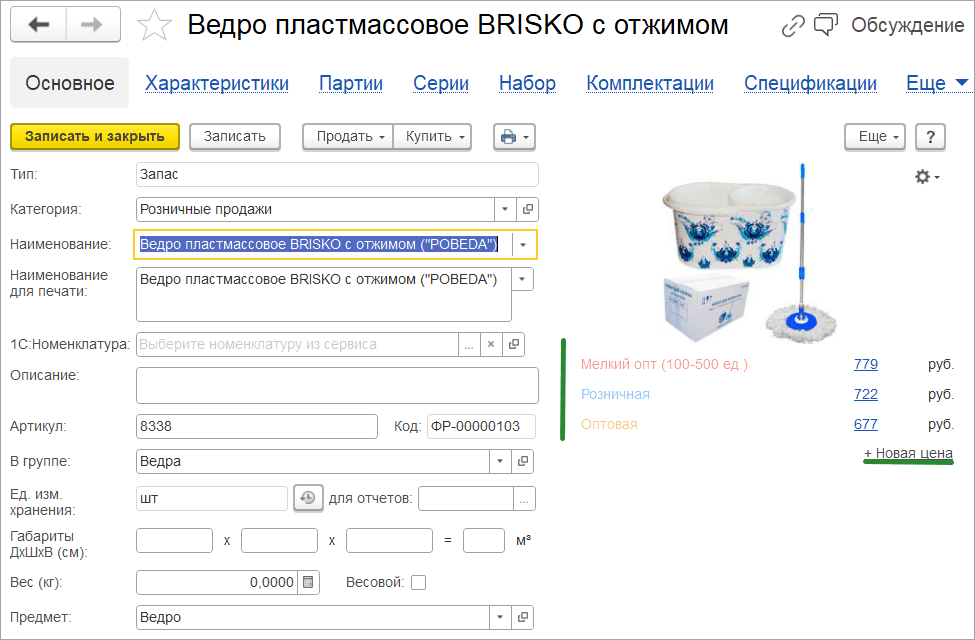Open the toolbar Еще dropdown button
Viewport: 975px width, 640px height.
click(875, 137)
